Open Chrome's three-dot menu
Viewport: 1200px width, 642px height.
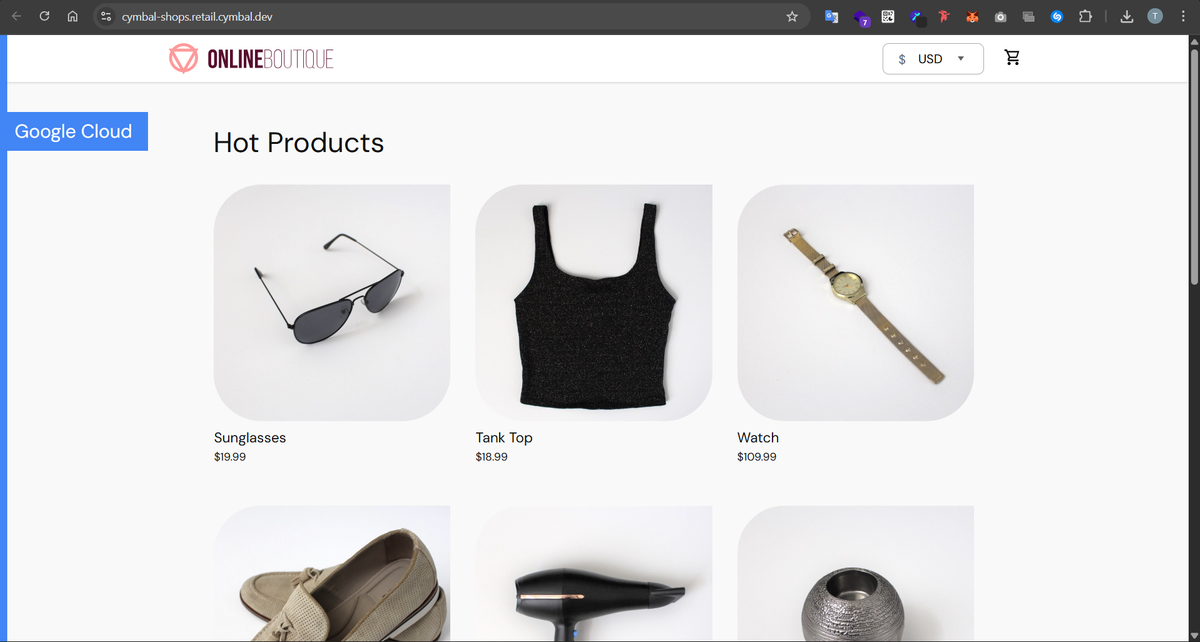click(1183, 16)
